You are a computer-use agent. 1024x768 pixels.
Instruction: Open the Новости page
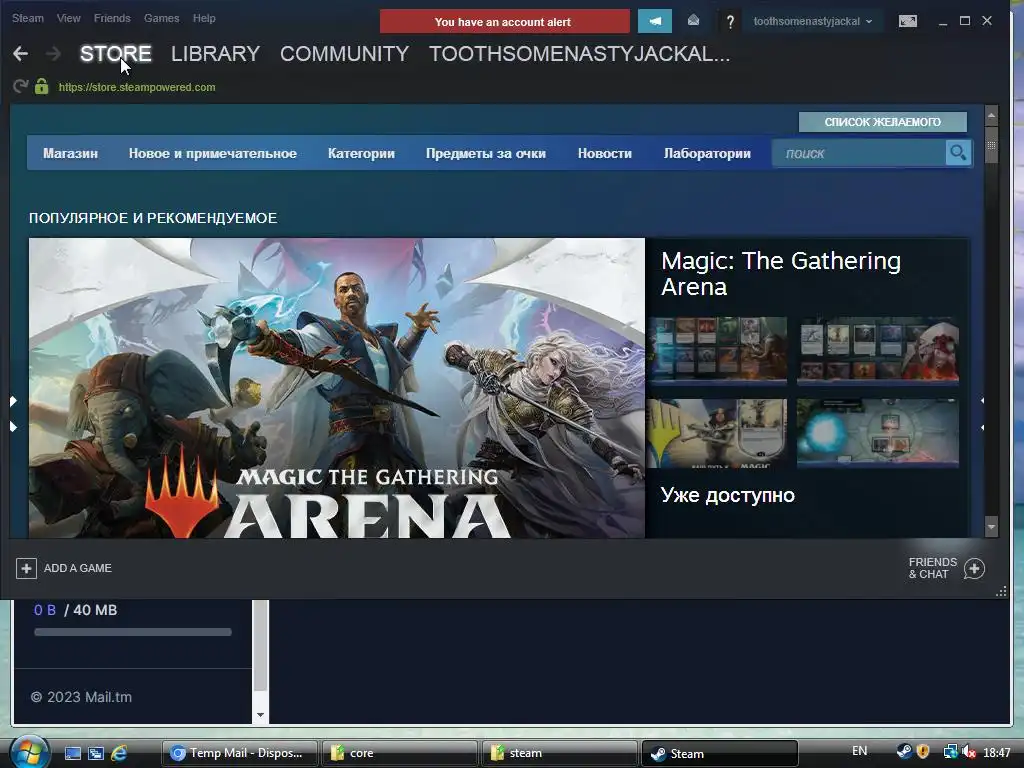[605, 153]
